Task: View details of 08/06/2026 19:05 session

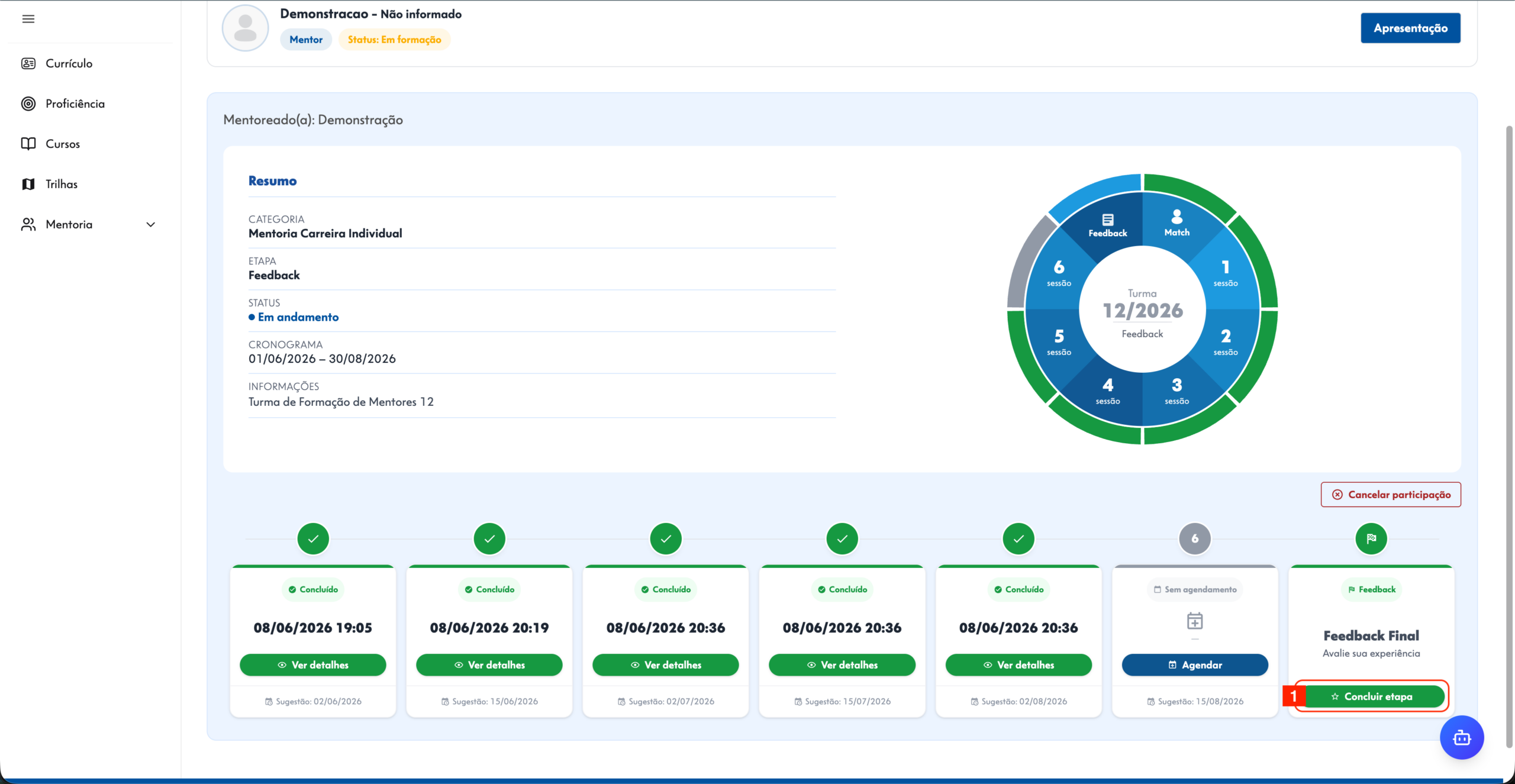Action: click(x=313, y=665)
